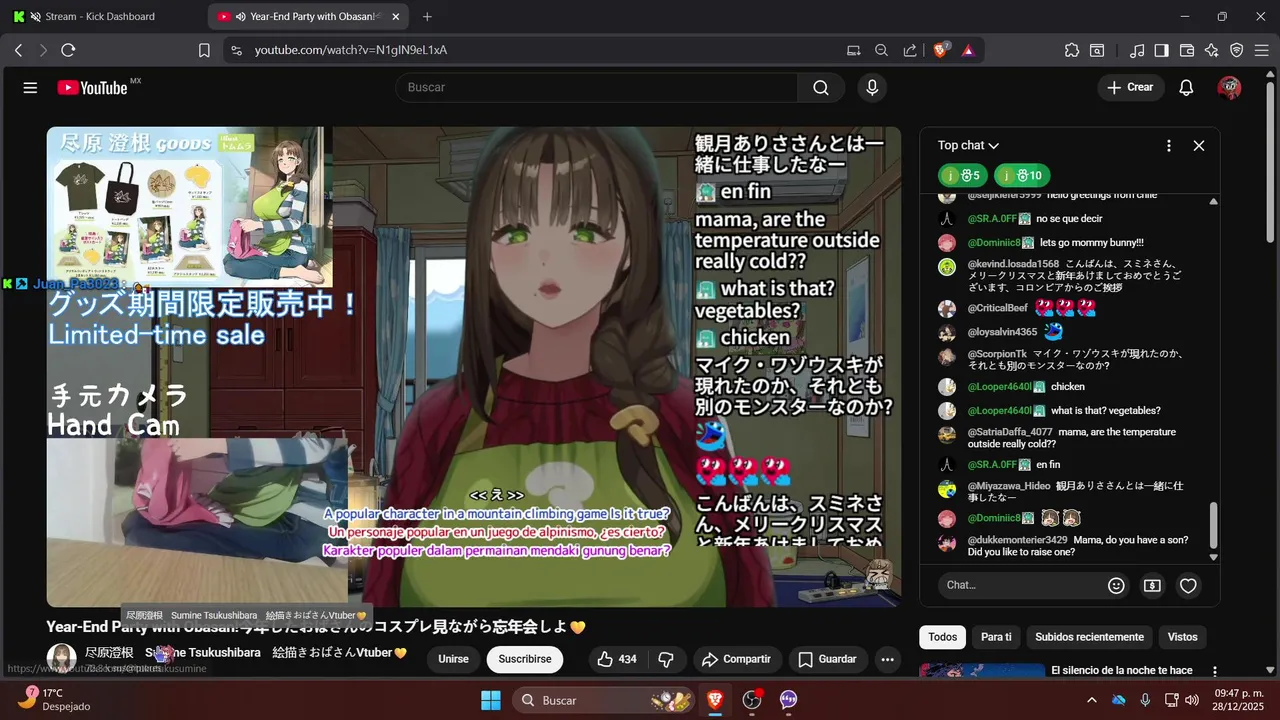Mute the Kick Dashboard tab audio icon

(36, 16)
